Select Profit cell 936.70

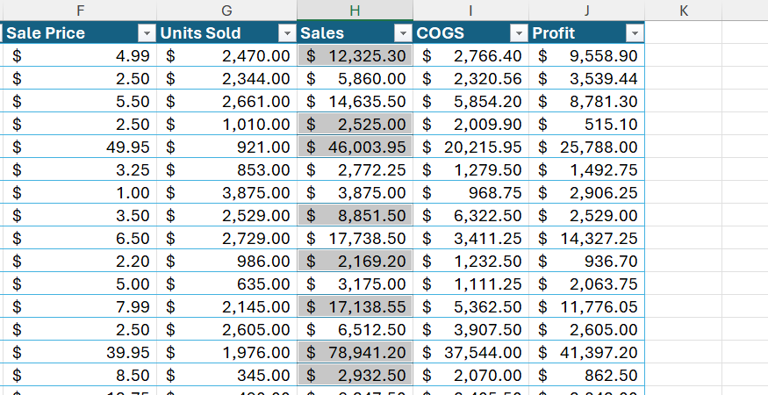(x=586, y=261)
